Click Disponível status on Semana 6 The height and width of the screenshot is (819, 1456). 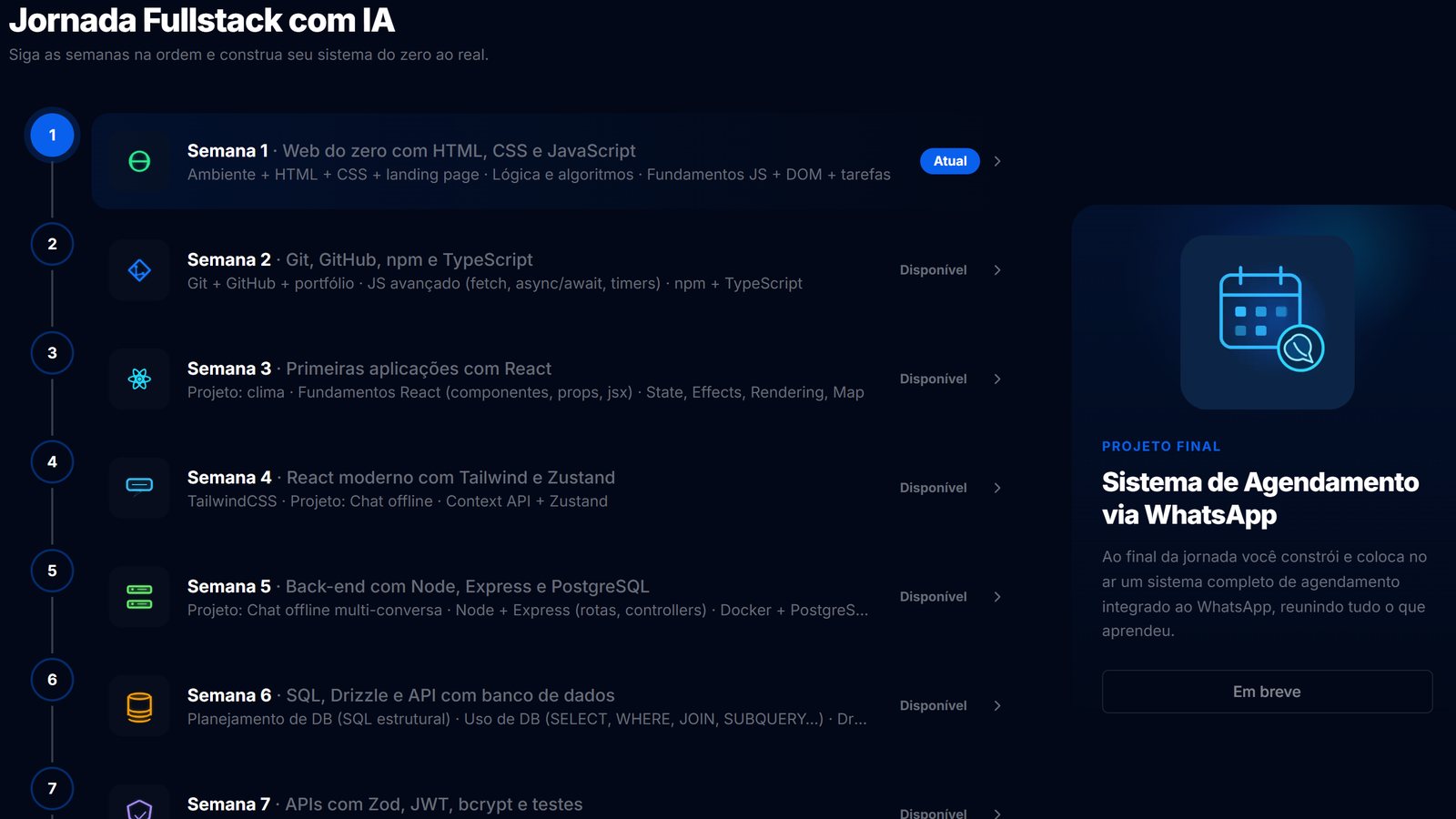click(934, 705)
